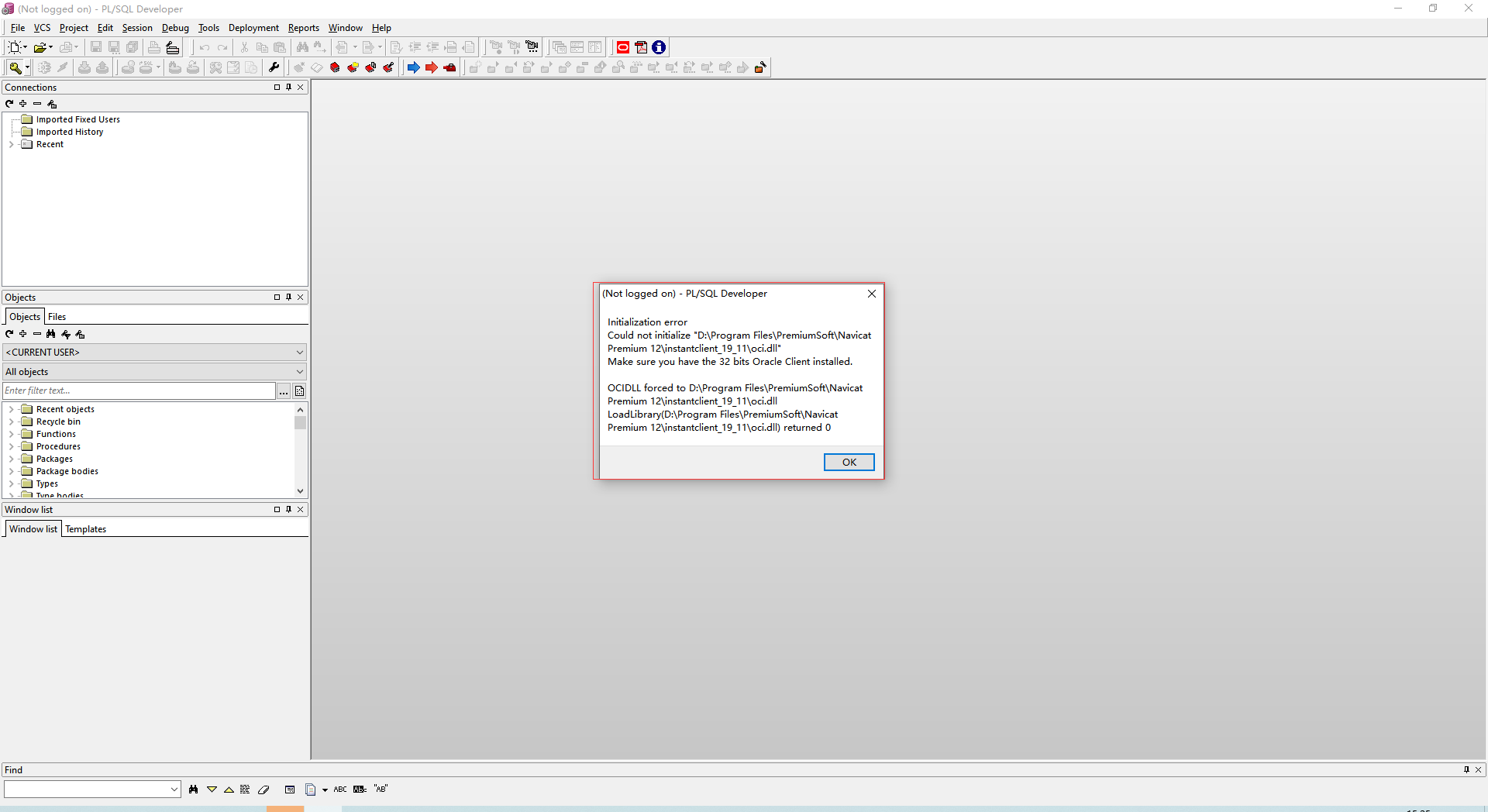The image size is (1488, 812).
Task: Click the ellipsis button beside filter text
Action: (x=284, y=391)
